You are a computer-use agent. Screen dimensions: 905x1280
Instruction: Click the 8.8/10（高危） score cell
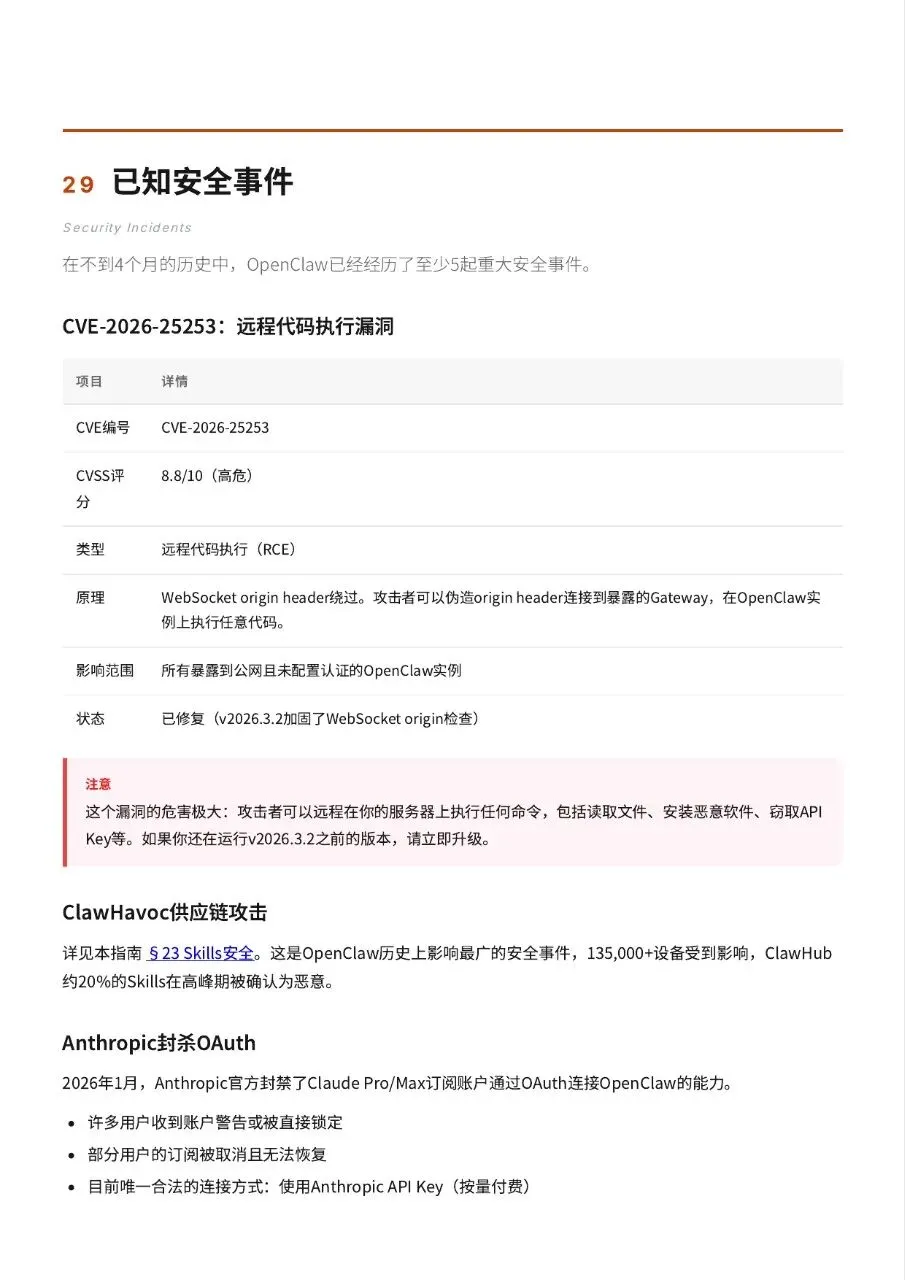207,476
